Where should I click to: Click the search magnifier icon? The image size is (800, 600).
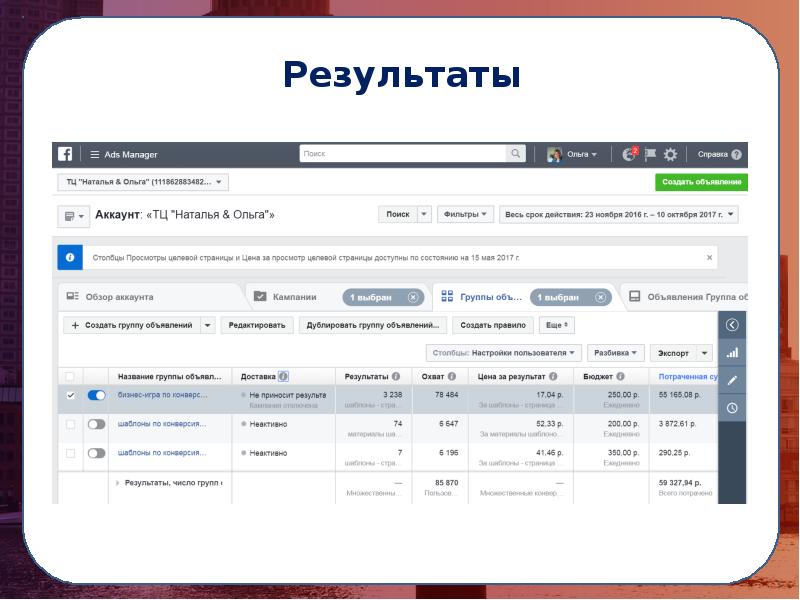516,154
